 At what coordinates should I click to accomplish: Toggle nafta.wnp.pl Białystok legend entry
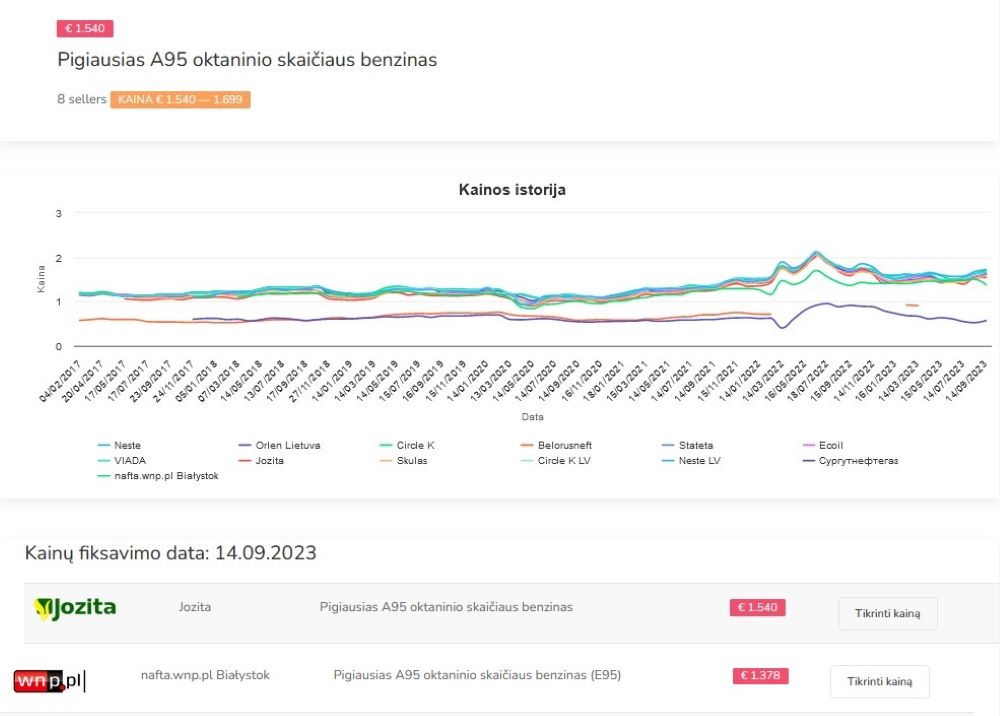pos(158,476)
